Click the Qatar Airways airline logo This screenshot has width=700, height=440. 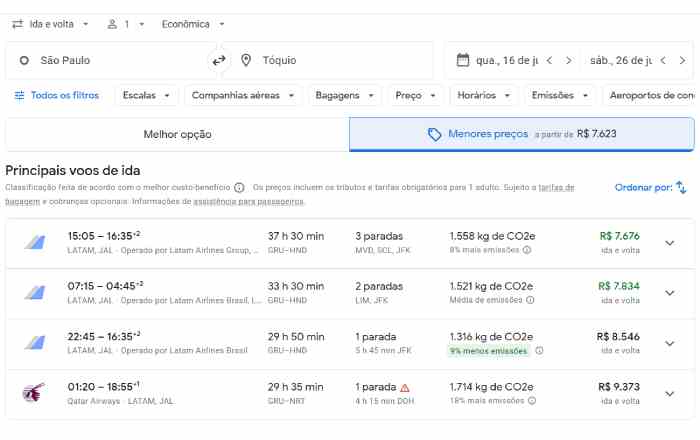(x=34, y=393)
